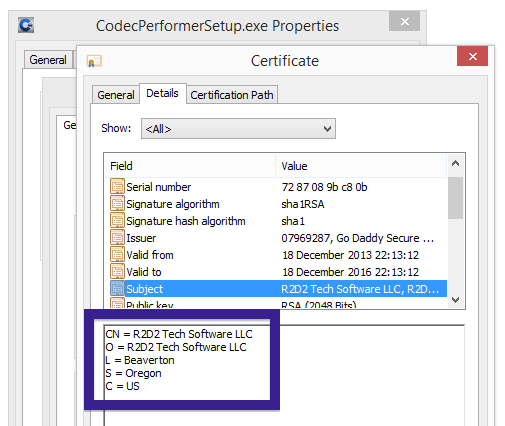Open the Properties window General tab
The width and height of the screenshot is (505, 426).
coord(48,60)
